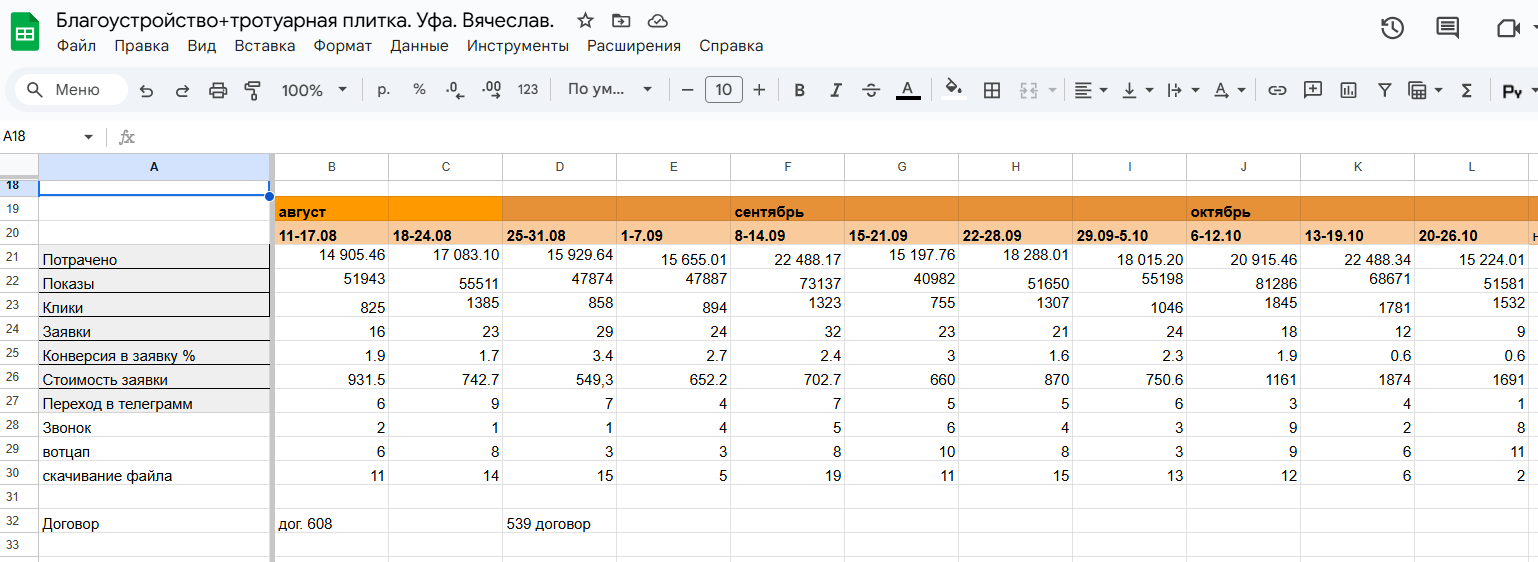Open the Данные menu
This screenshot has width=1538, height=562.
[x=419, y=46]
